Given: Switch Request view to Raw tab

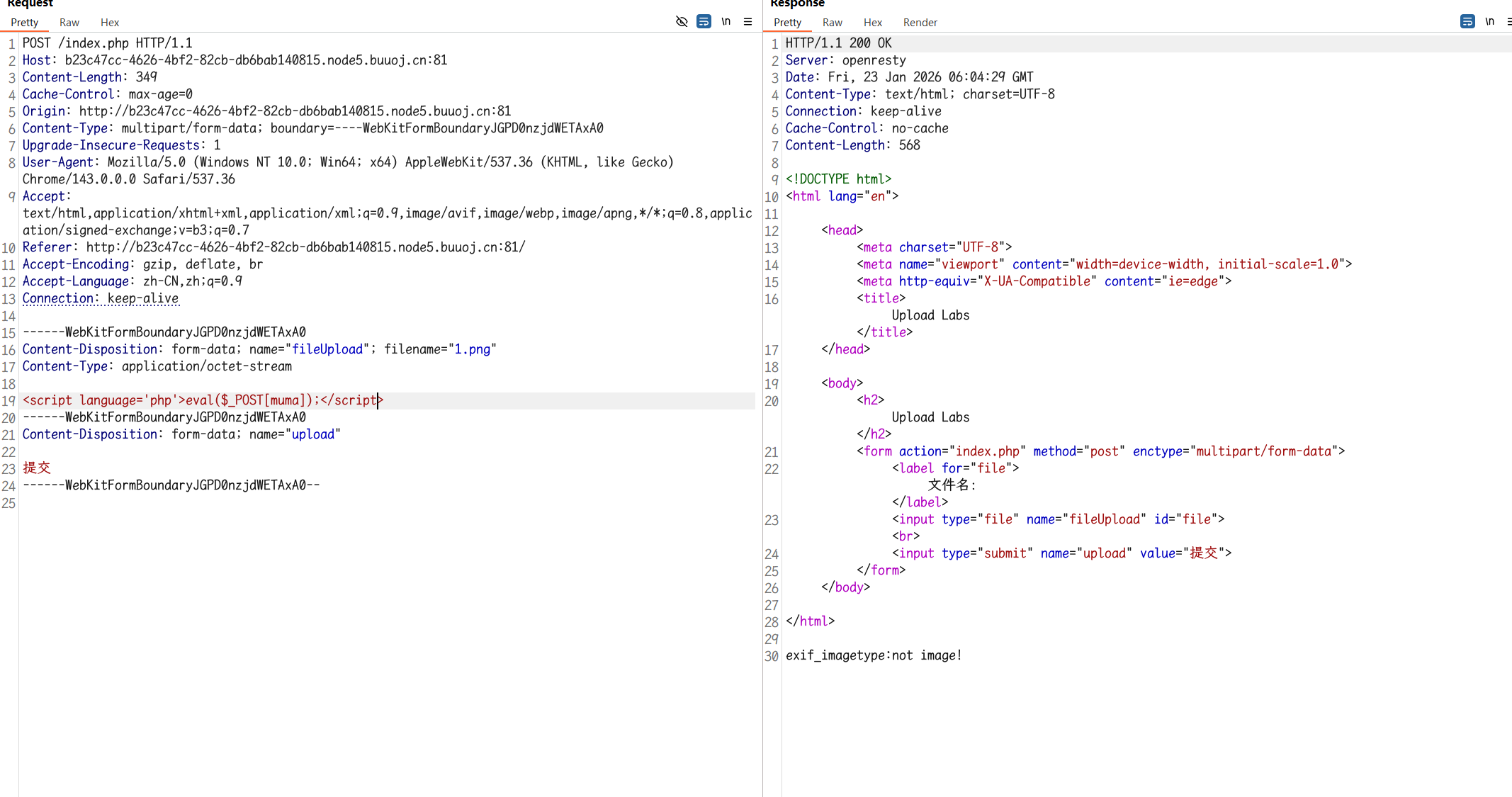Looking at the screenshot, I should click(69, 23).
